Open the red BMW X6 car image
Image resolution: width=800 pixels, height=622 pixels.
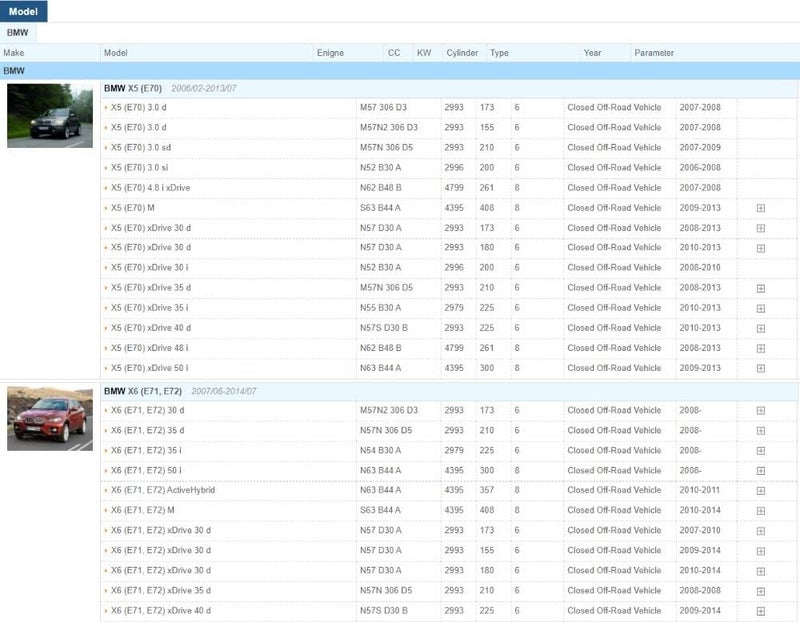click(x=50, y=418)
